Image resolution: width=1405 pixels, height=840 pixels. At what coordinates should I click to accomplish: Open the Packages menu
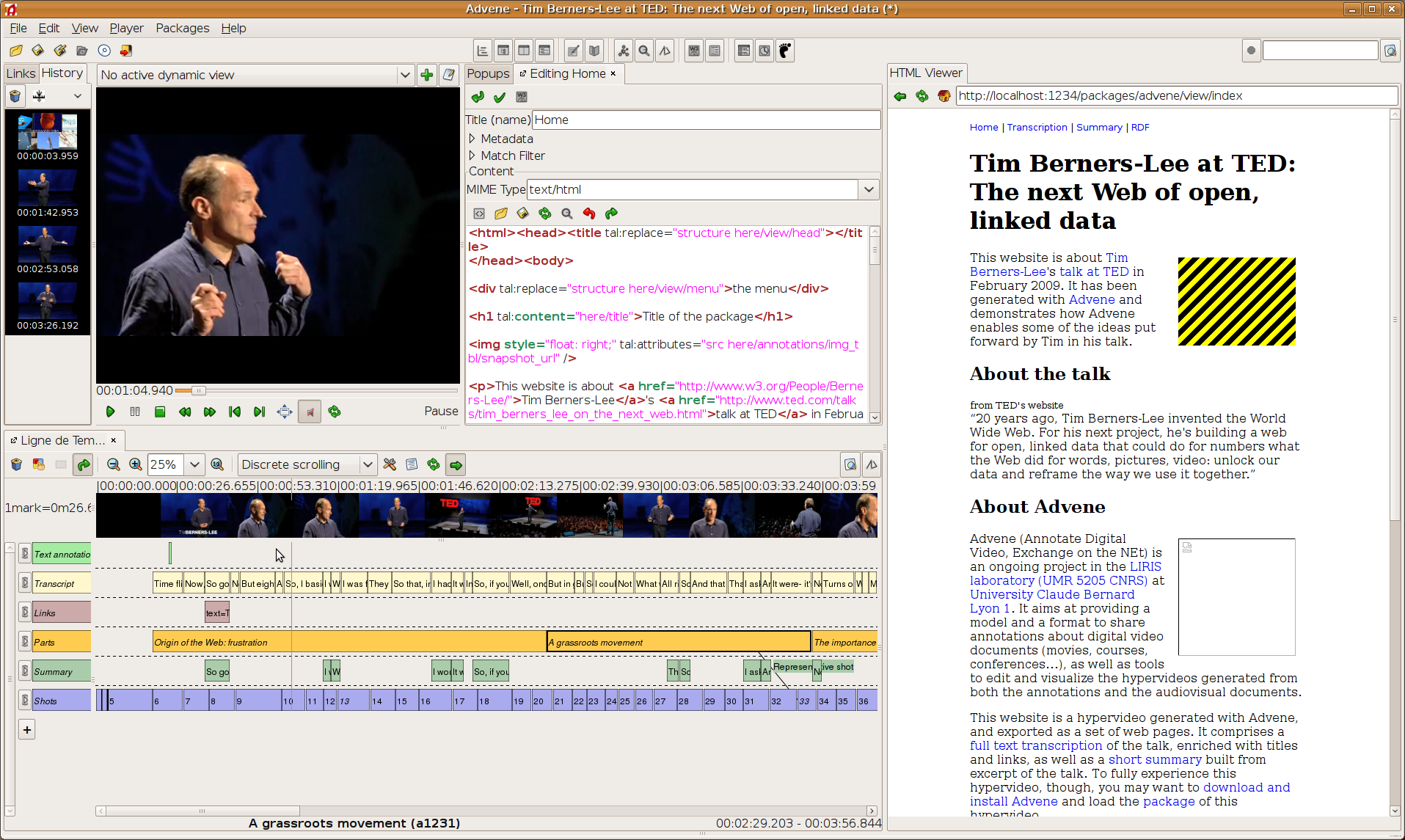pos(182,28)
